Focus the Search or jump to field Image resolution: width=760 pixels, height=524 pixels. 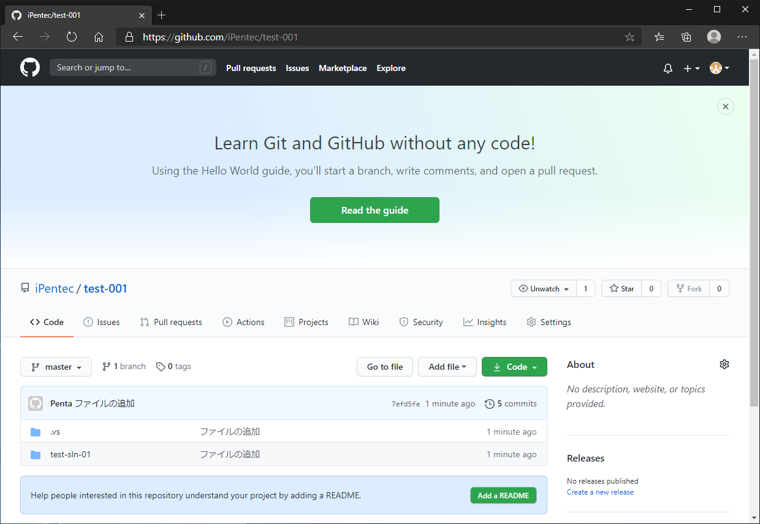[133, 68]
